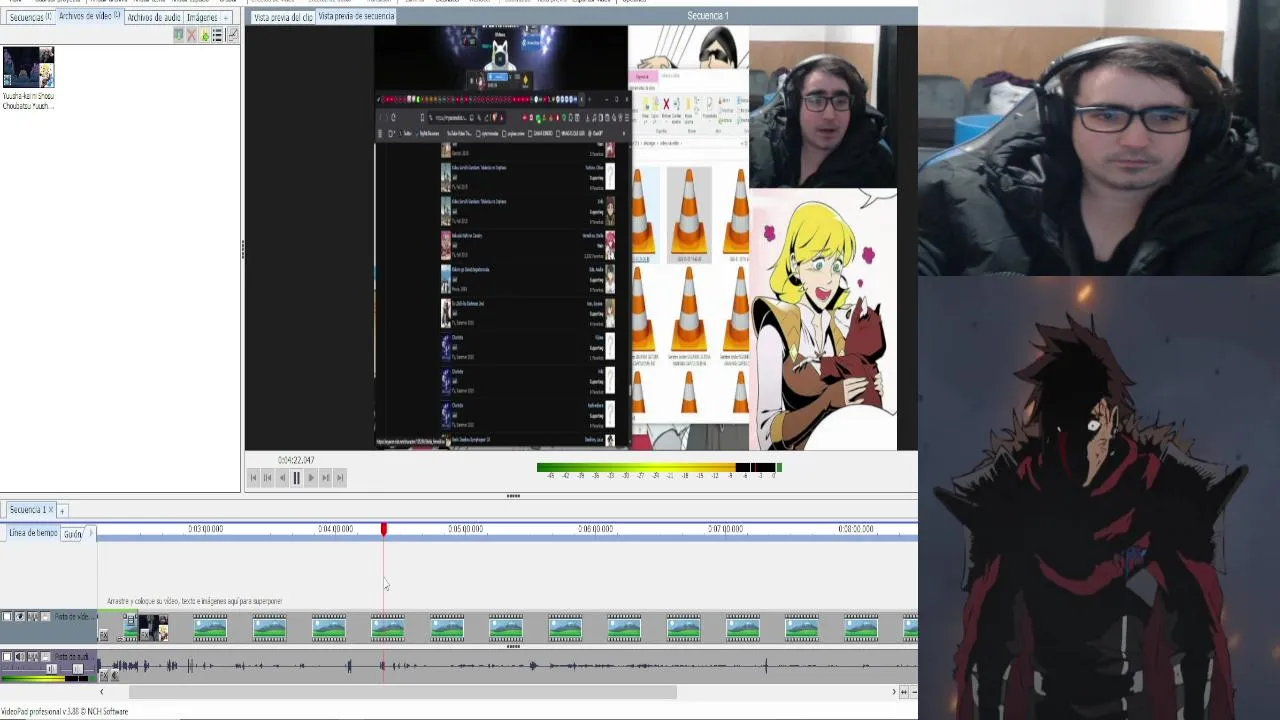This screenshot has height=720, width=1280.
Task: Step forward one frame
Action: [x=311, y=478]
